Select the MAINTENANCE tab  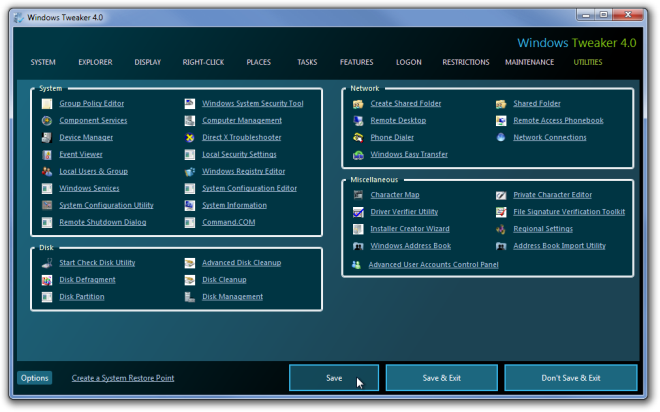(530, 62)
